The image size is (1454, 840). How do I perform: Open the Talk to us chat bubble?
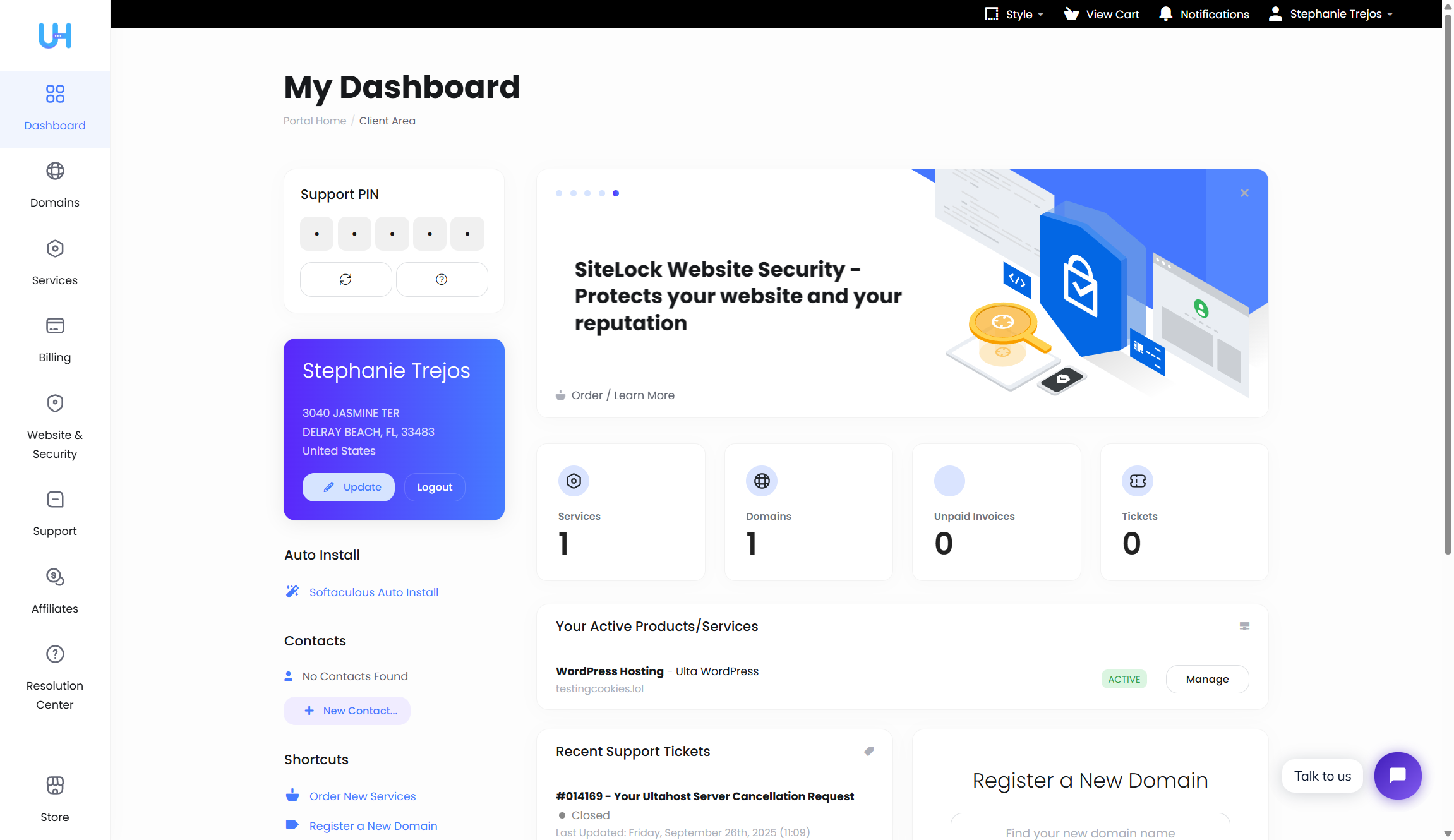tap(1397, 776)
